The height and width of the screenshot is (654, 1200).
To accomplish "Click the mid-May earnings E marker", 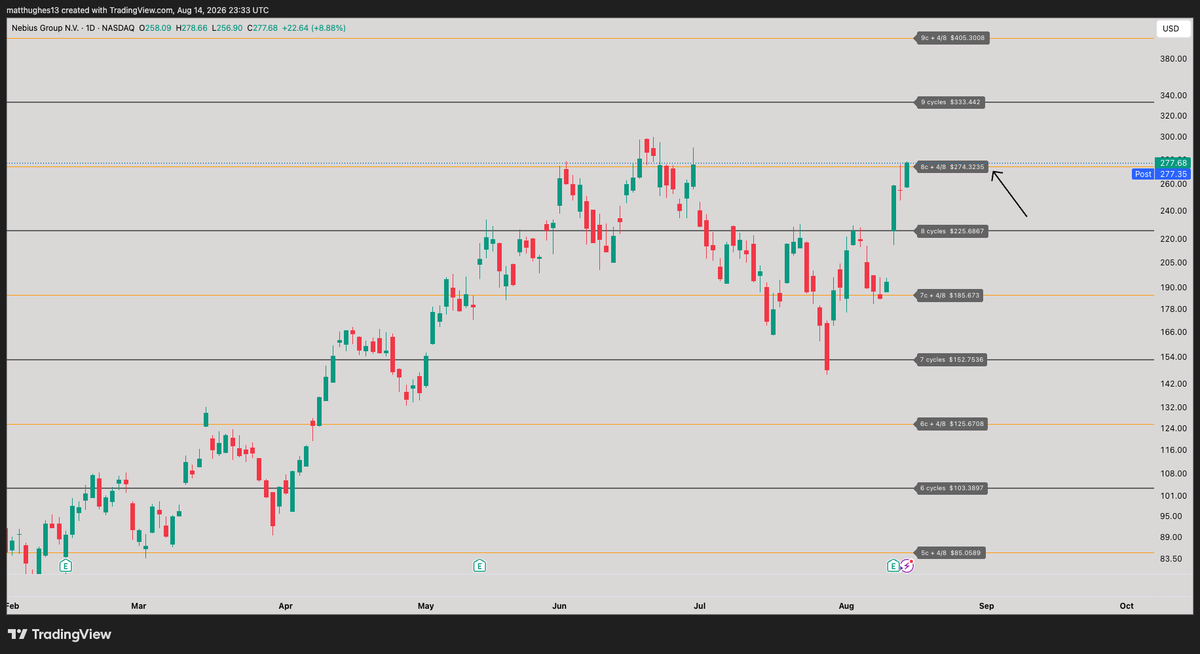I will click(x=480, y=566).
